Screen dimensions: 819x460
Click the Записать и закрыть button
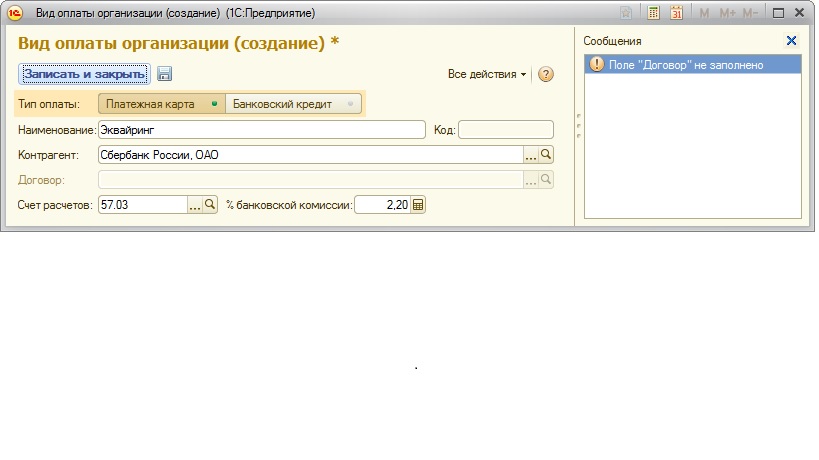[x=85, y=74]
